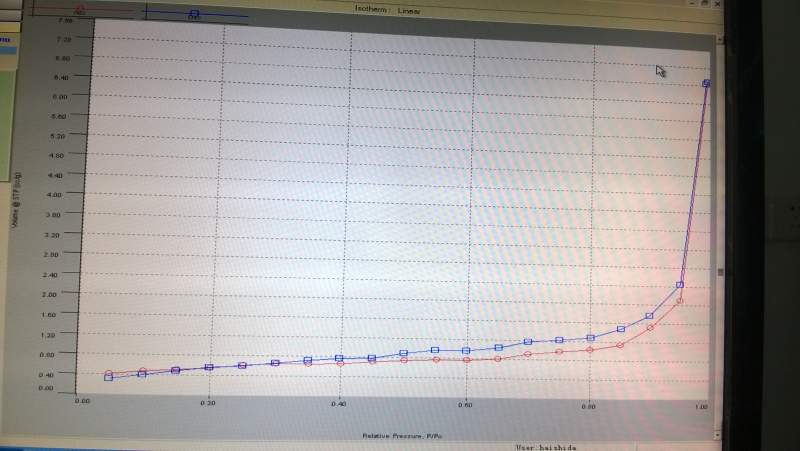Click the x-axis tick label "0.60"
This screenshot has width=800, height=451.
465,405
